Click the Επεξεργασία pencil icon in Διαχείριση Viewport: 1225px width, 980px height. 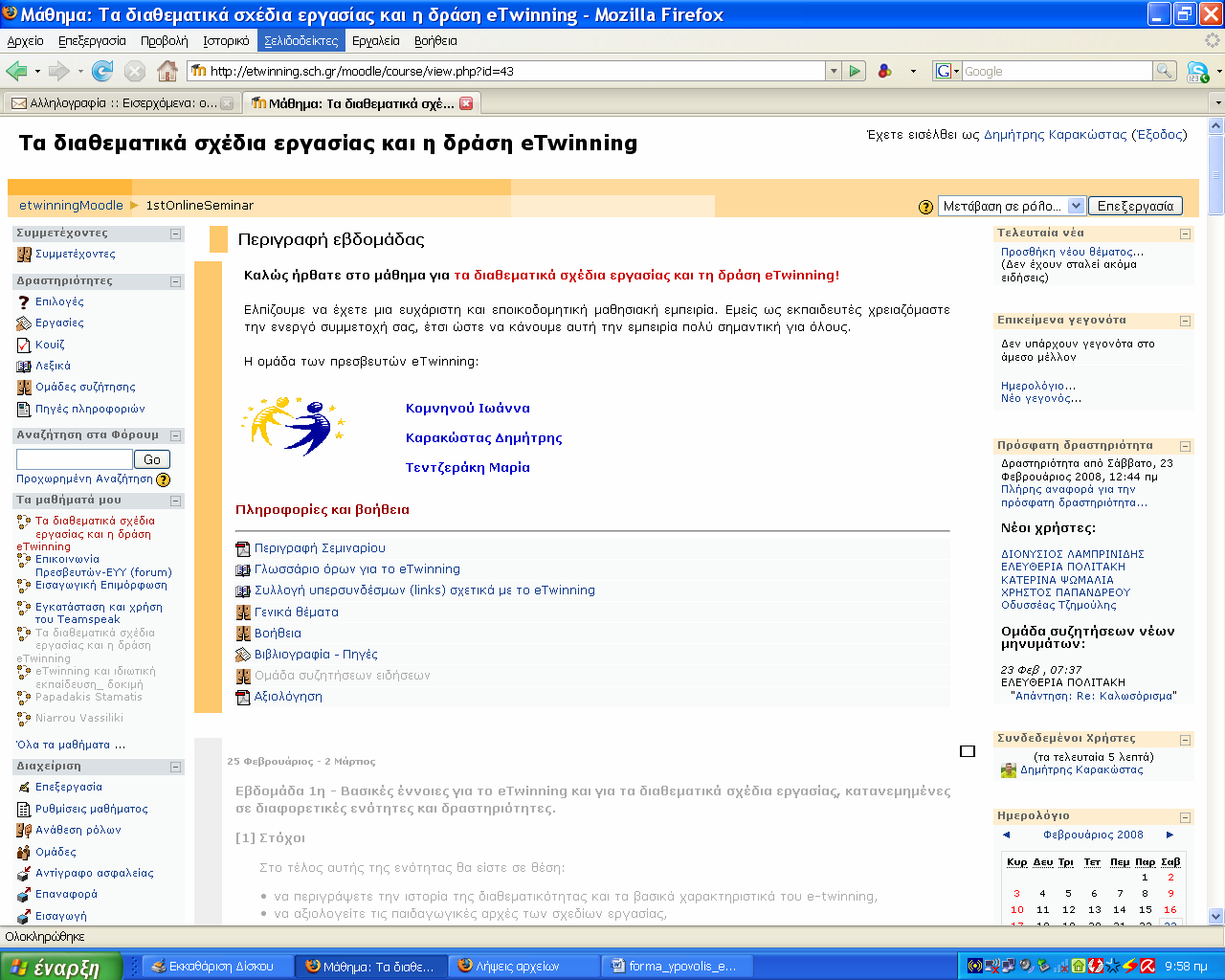click(25, 787)
